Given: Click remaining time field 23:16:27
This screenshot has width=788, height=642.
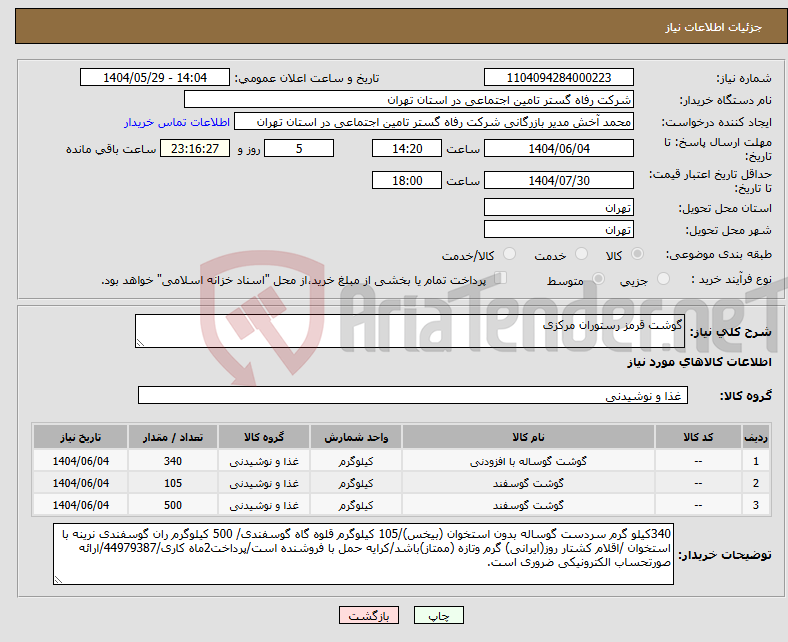Looking at the screenshot, I should click(x=195, y=148).
